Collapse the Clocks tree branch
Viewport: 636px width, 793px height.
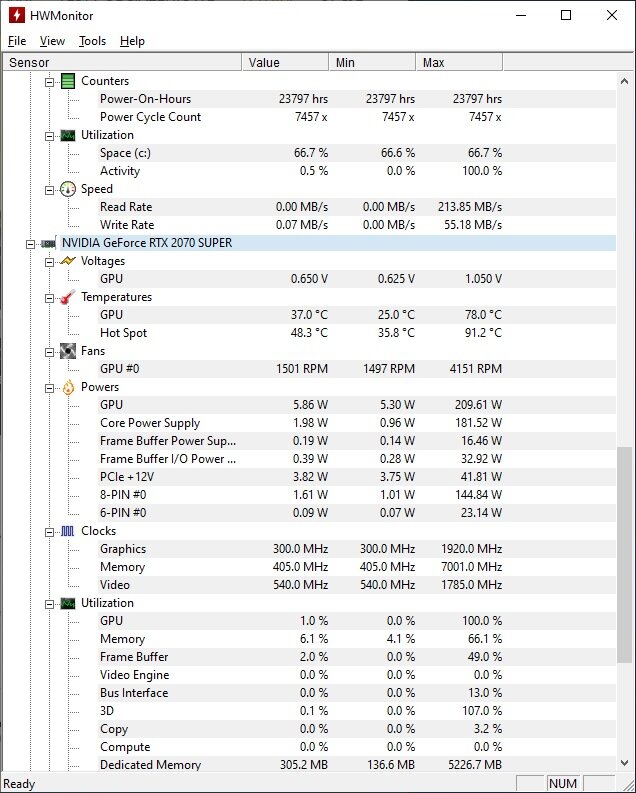click(50, 531)
